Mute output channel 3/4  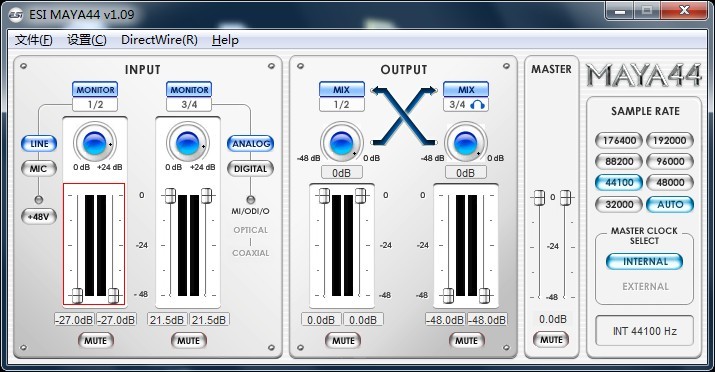(466, 341)
